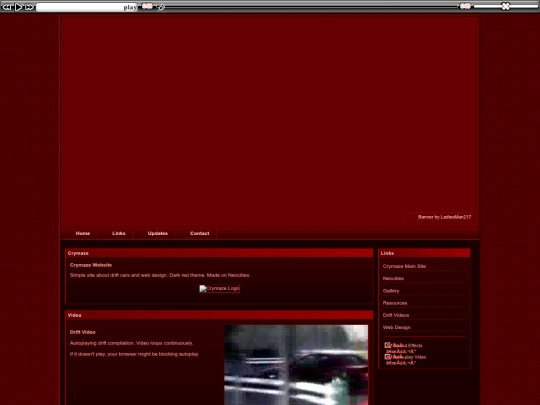
Task: Click the 'Video' panel header
Action: (x=219, y=315)
